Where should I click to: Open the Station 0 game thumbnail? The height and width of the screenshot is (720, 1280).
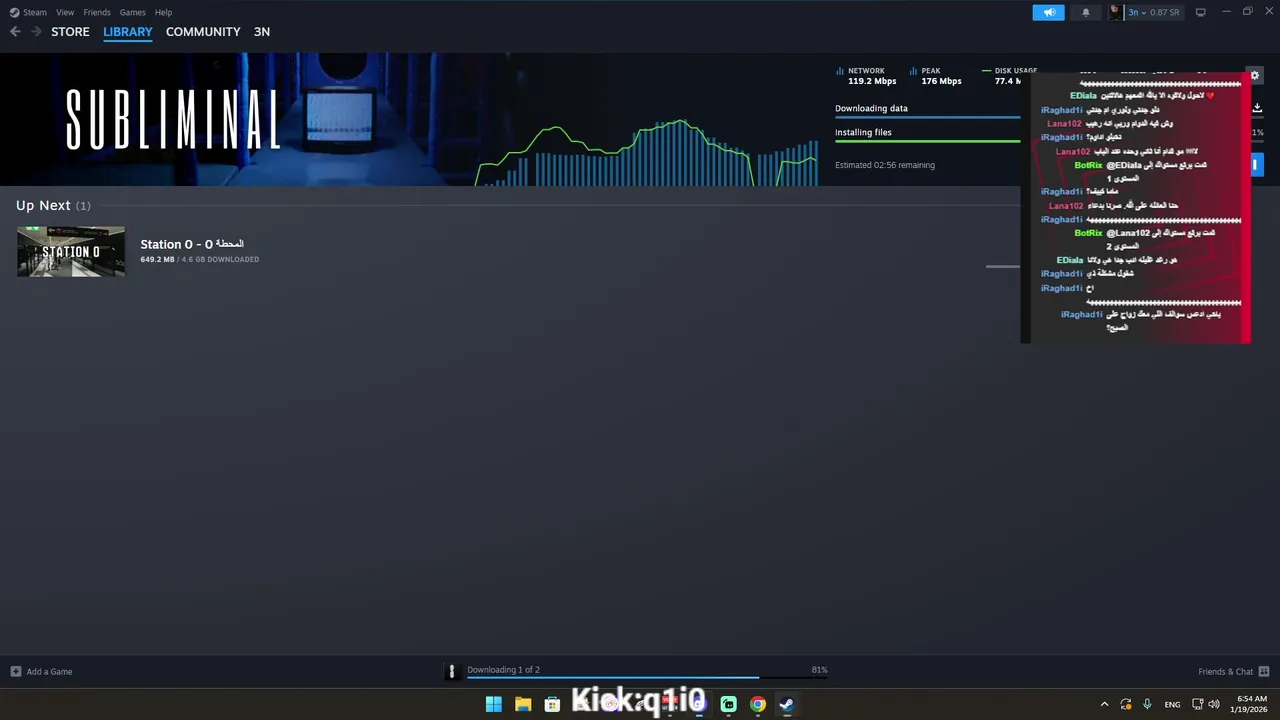click(71, 251)
